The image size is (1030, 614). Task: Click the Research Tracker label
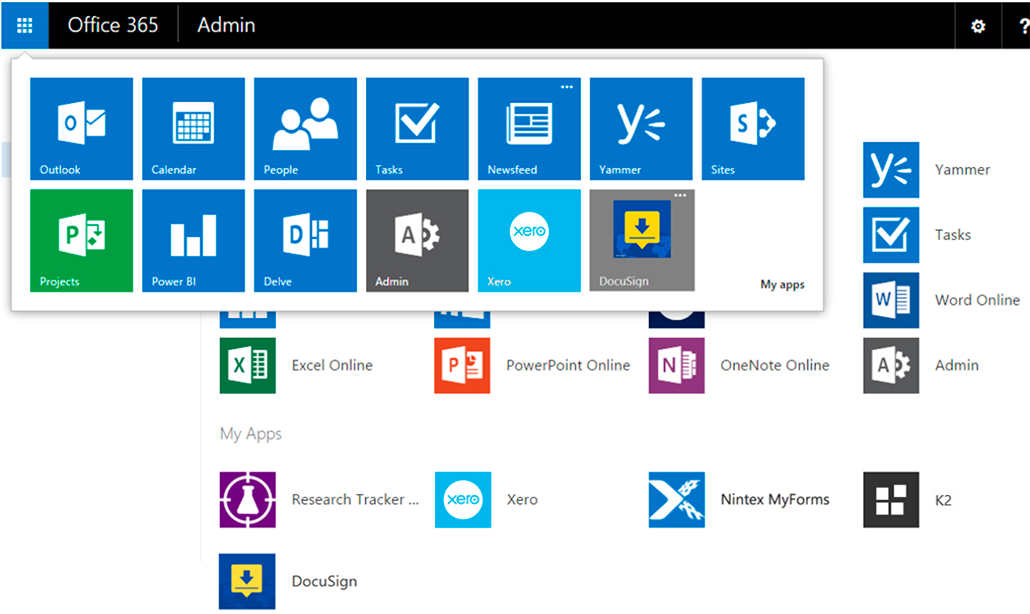[355, 500]
